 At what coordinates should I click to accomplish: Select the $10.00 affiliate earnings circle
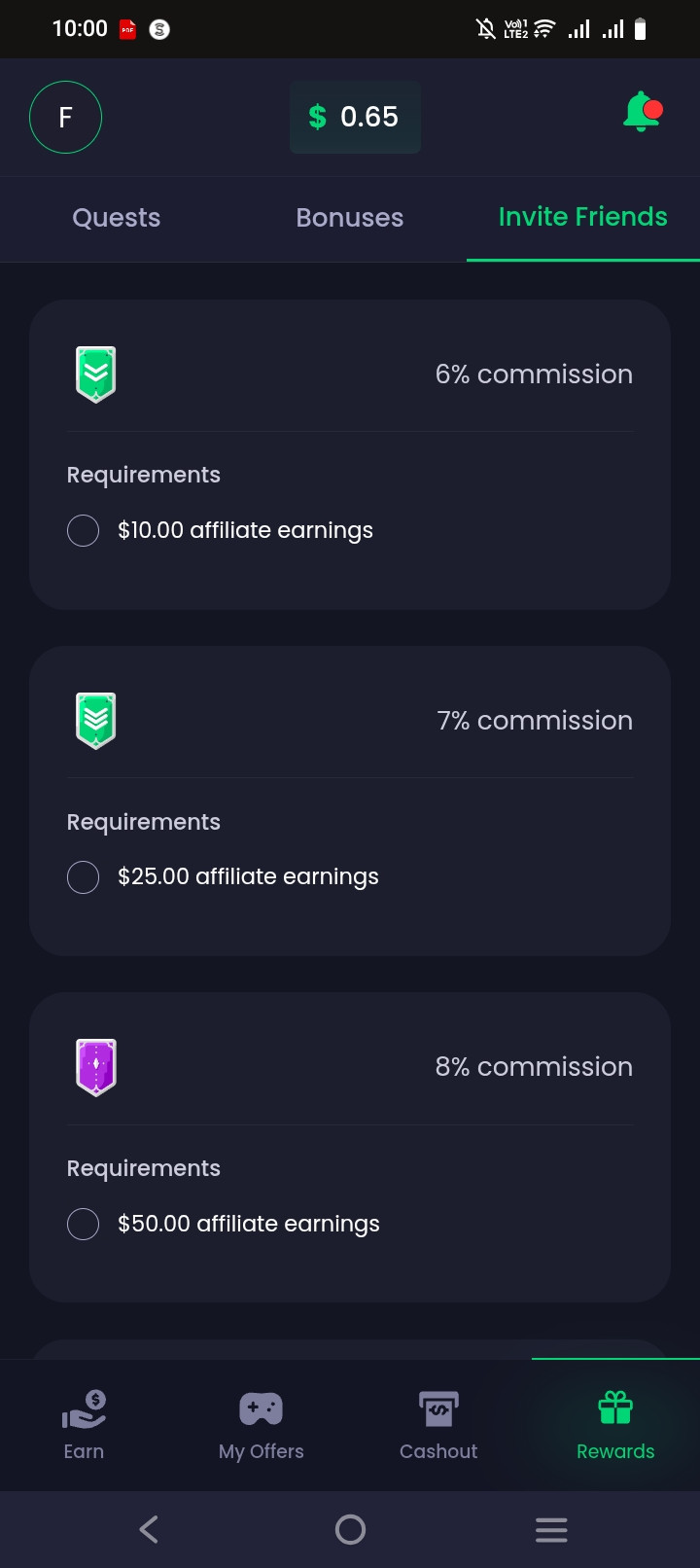pos(83,530)
